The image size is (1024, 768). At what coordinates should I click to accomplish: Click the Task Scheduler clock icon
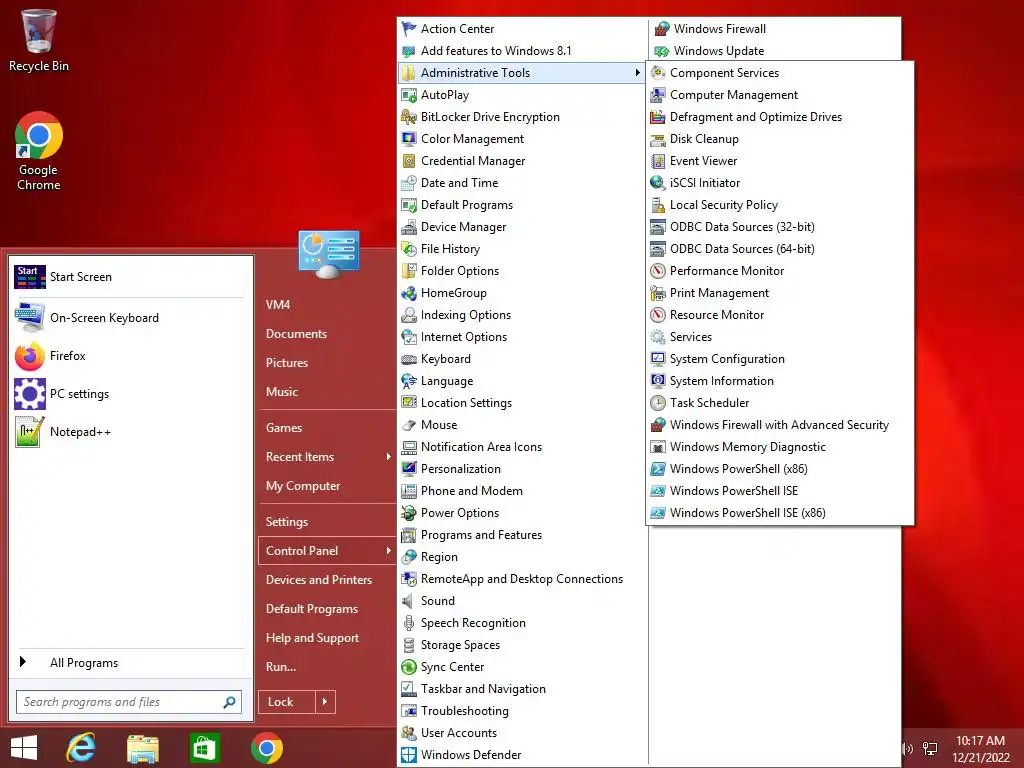(658, 403)
